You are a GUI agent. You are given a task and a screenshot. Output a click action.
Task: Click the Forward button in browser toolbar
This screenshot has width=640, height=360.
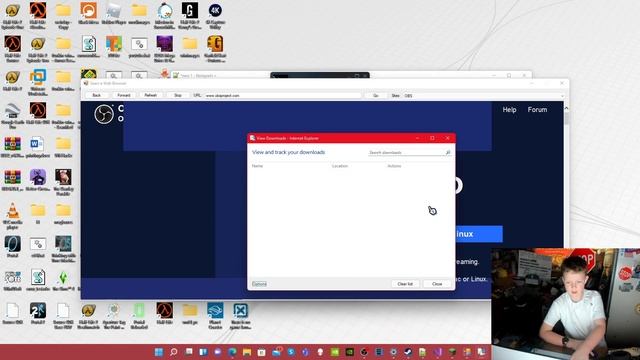(x=124, y=95)
